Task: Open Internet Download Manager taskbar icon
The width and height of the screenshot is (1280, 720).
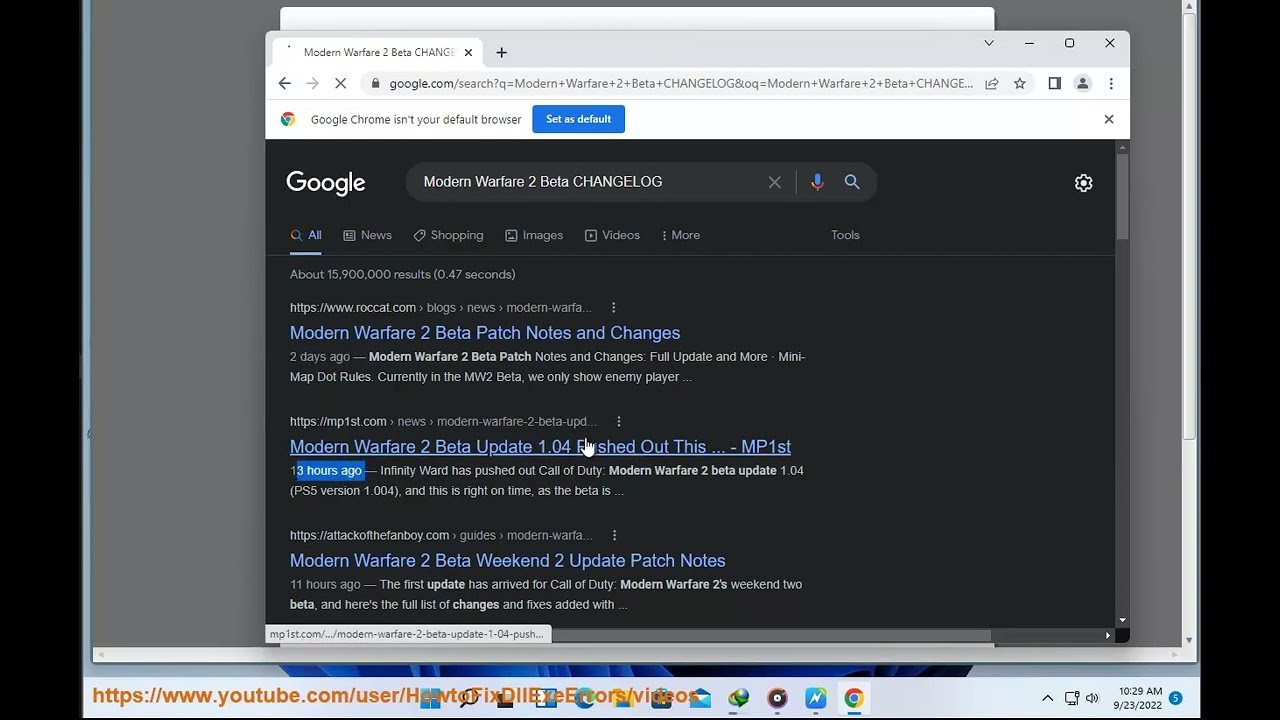Action: [739, 699]
